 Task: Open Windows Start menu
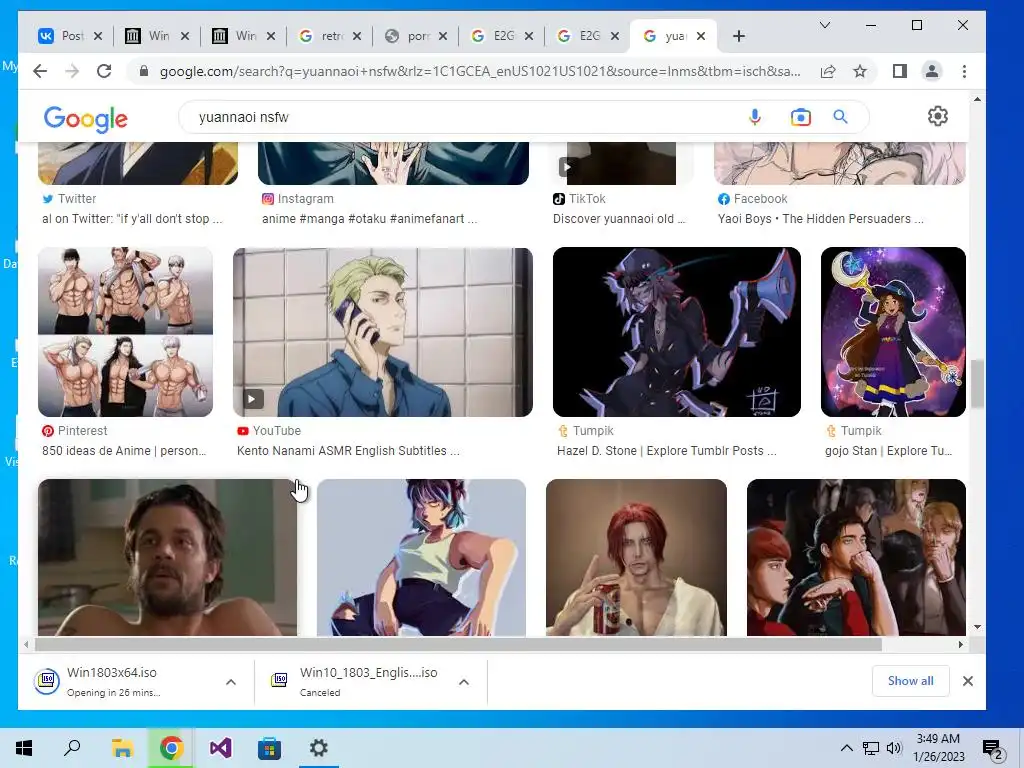point(24,748)
